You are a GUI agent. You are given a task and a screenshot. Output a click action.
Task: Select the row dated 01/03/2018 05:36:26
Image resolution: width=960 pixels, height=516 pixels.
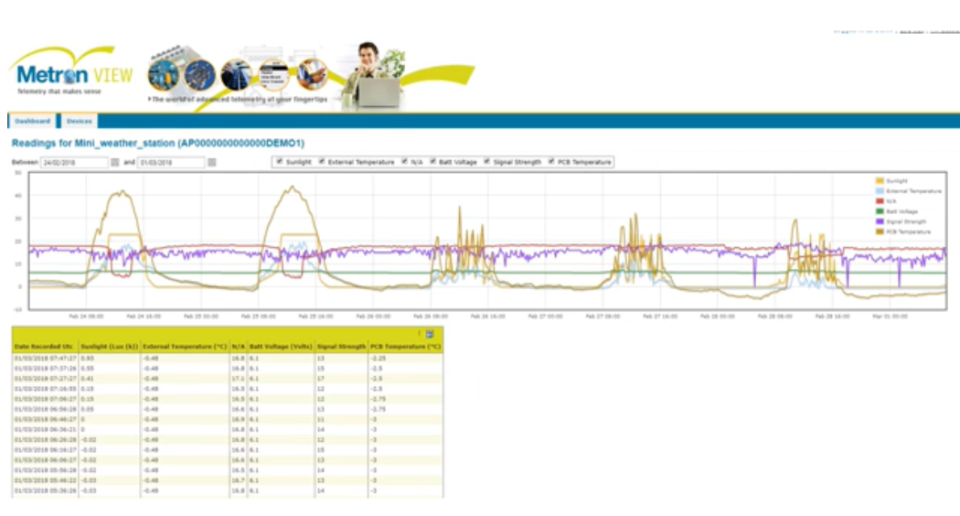click(227, 490)
